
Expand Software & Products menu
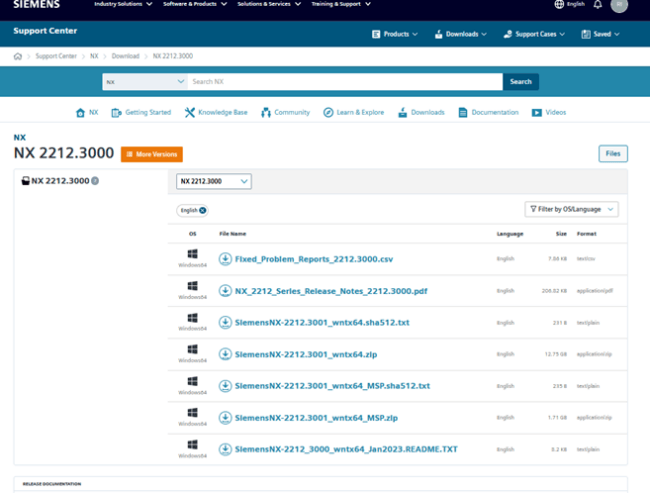[195, 4]
